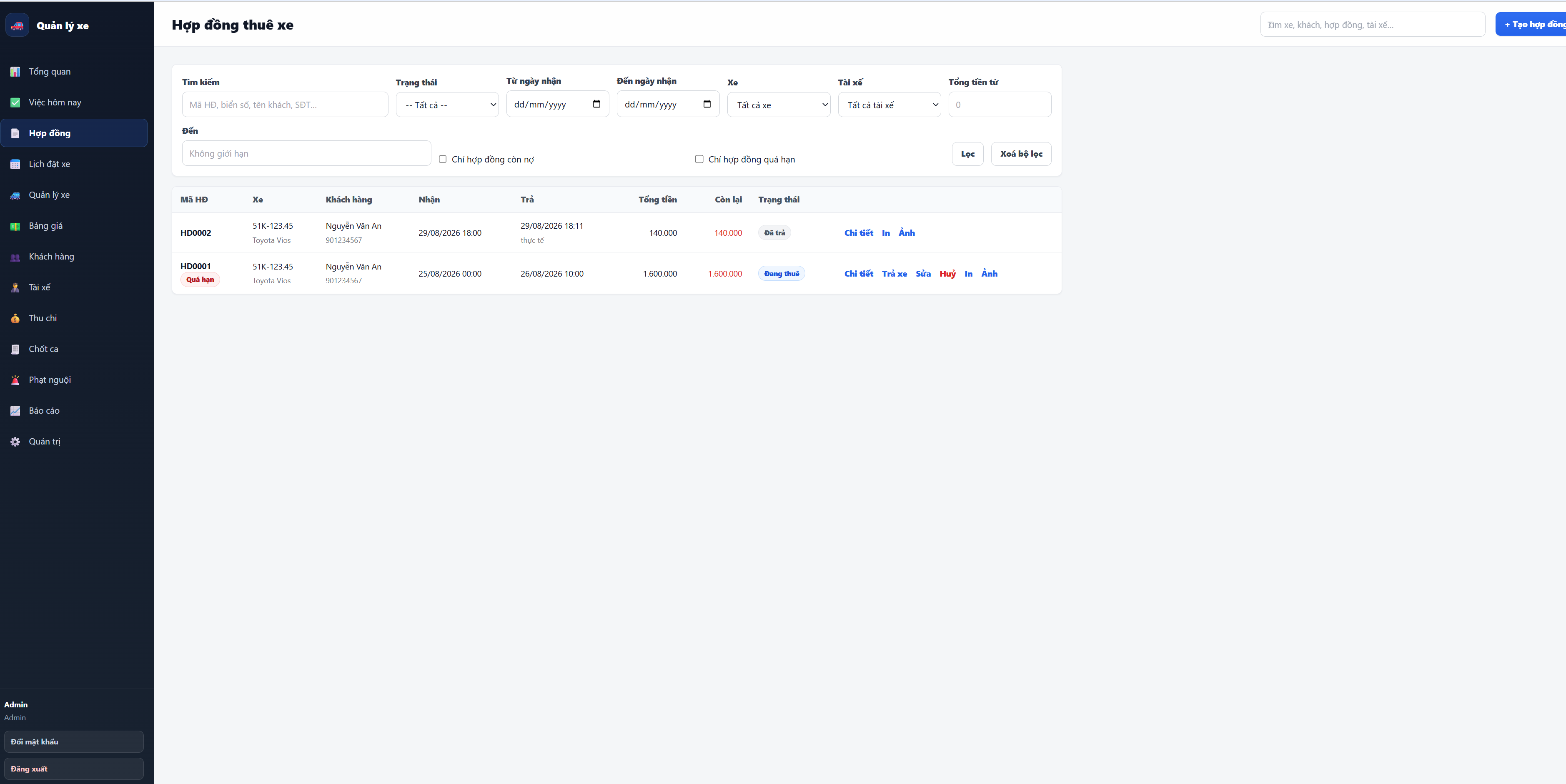Click Huỷ link for HD0001

coord(947,274)
